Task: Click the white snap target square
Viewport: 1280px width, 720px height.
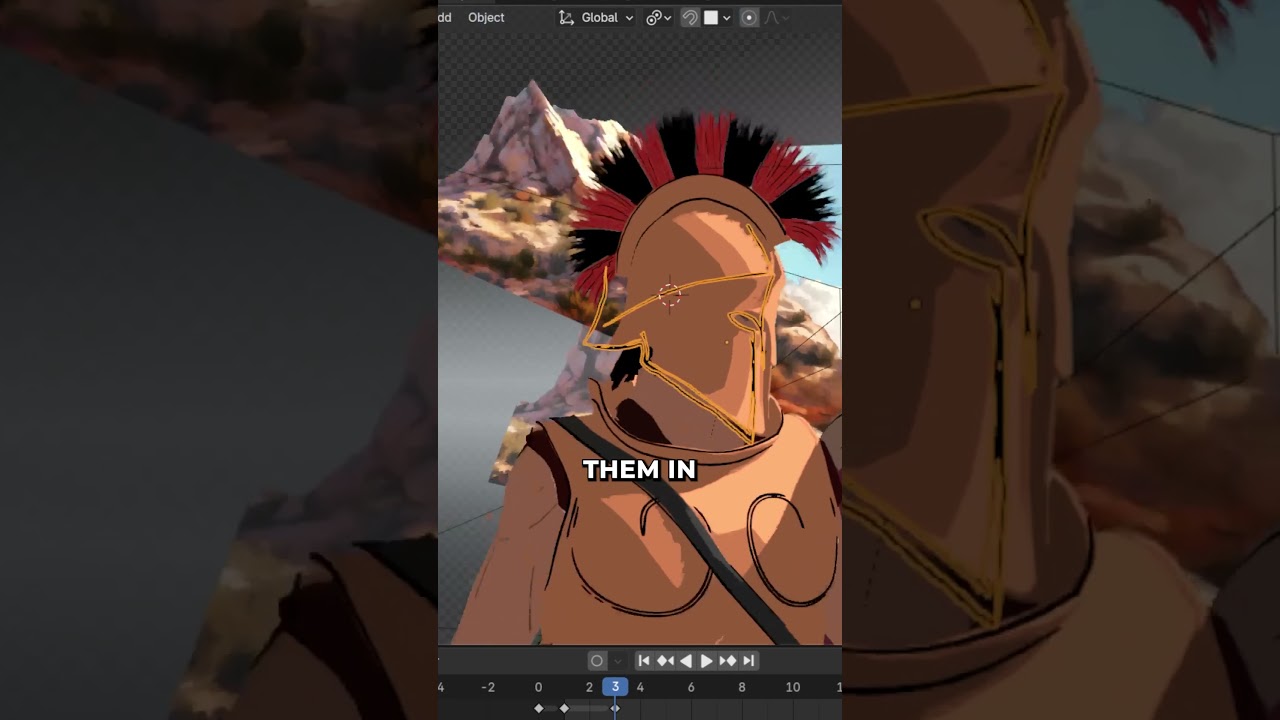Action: pos(711,17)
